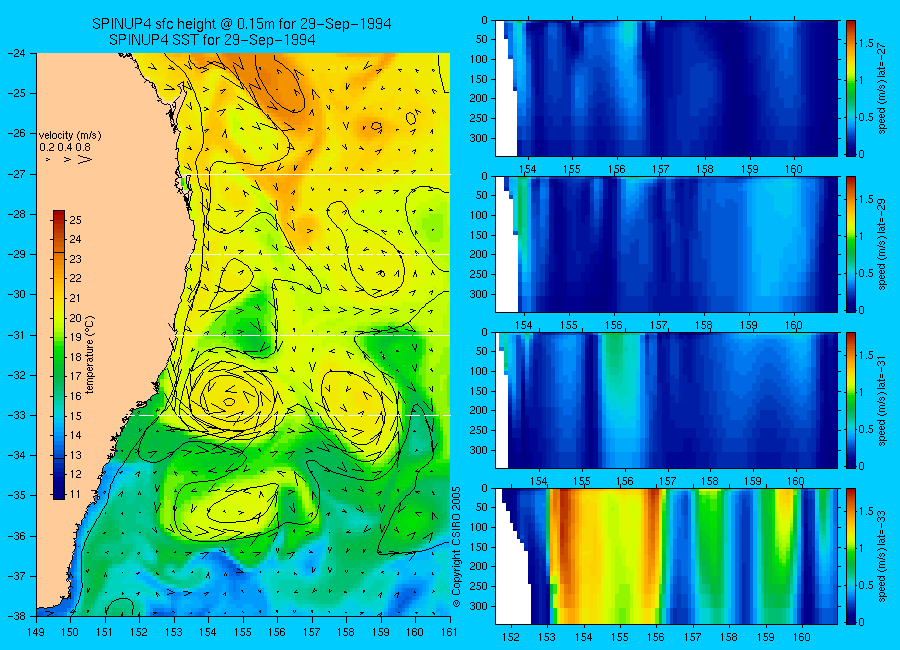Click the 155 longitude tick on the map axis
Screen dimensions: 900x650
[x=243, y=632]
